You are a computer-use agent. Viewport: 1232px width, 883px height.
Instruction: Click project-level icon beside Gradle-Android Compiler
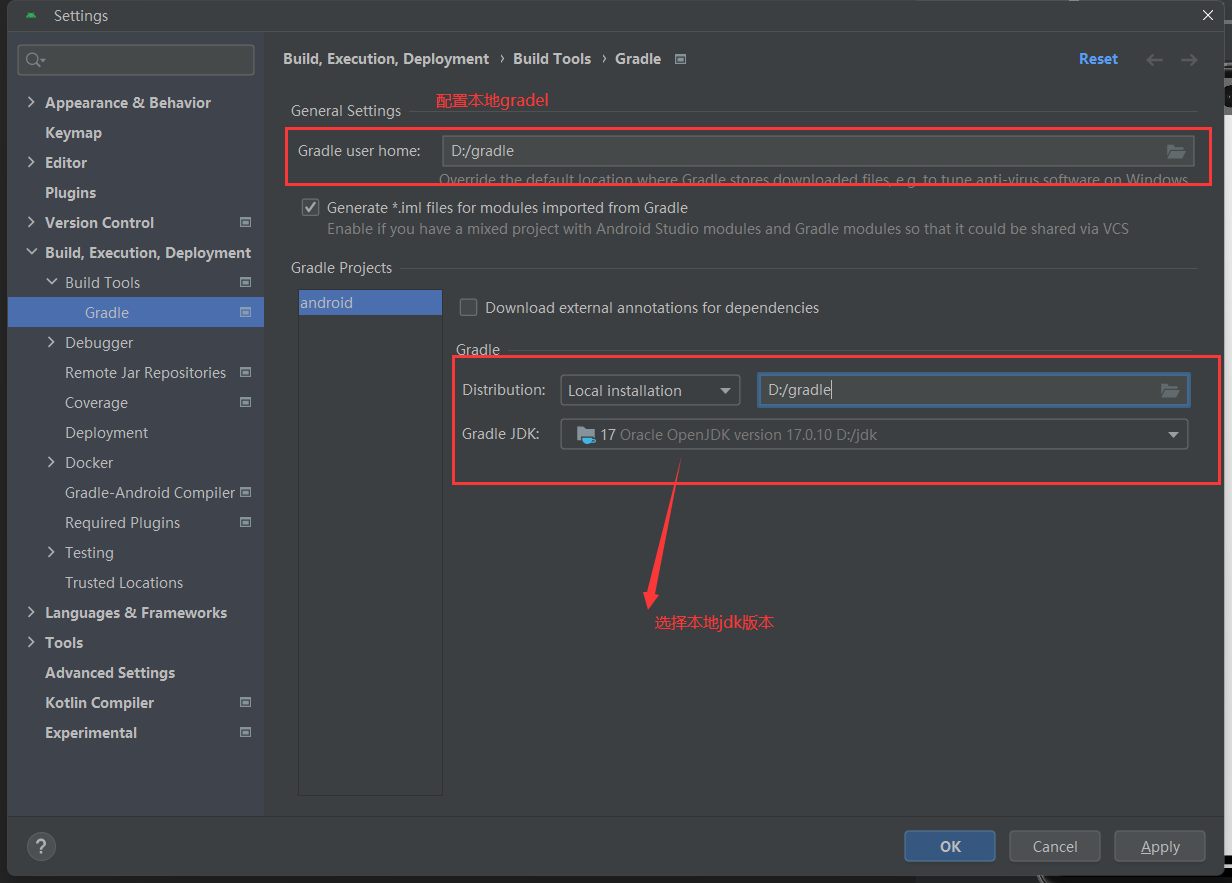coord(246,492)
